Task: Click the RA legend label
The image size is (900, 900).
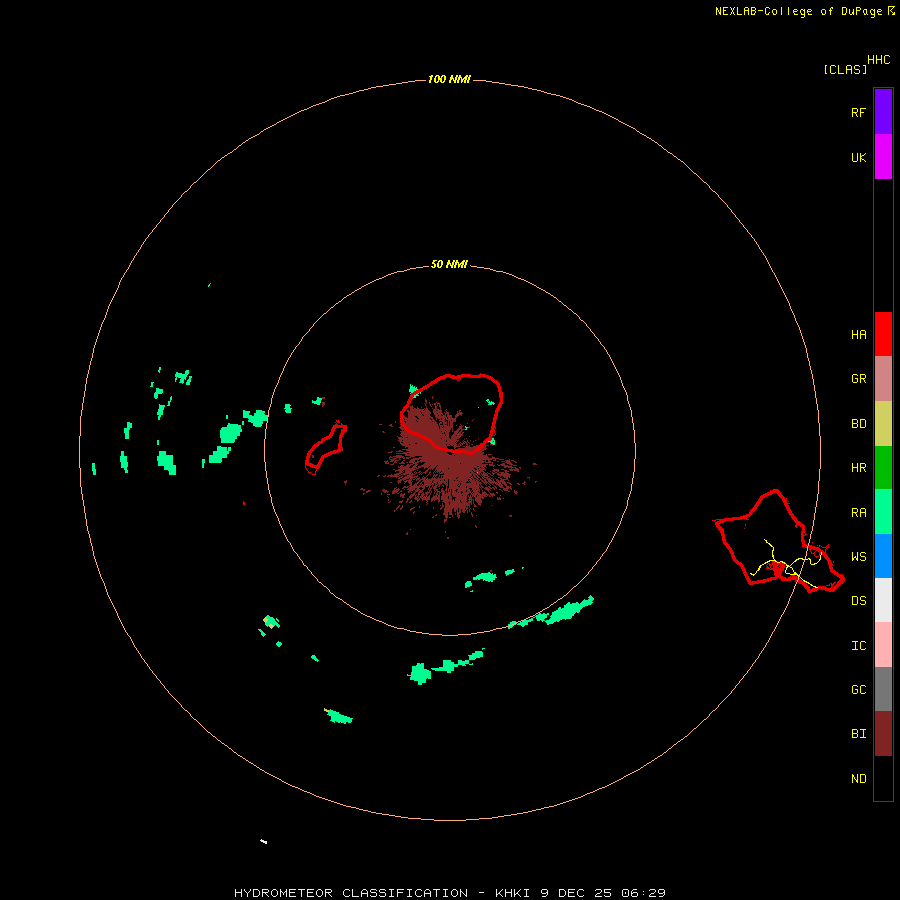Action: click(858, 513)
